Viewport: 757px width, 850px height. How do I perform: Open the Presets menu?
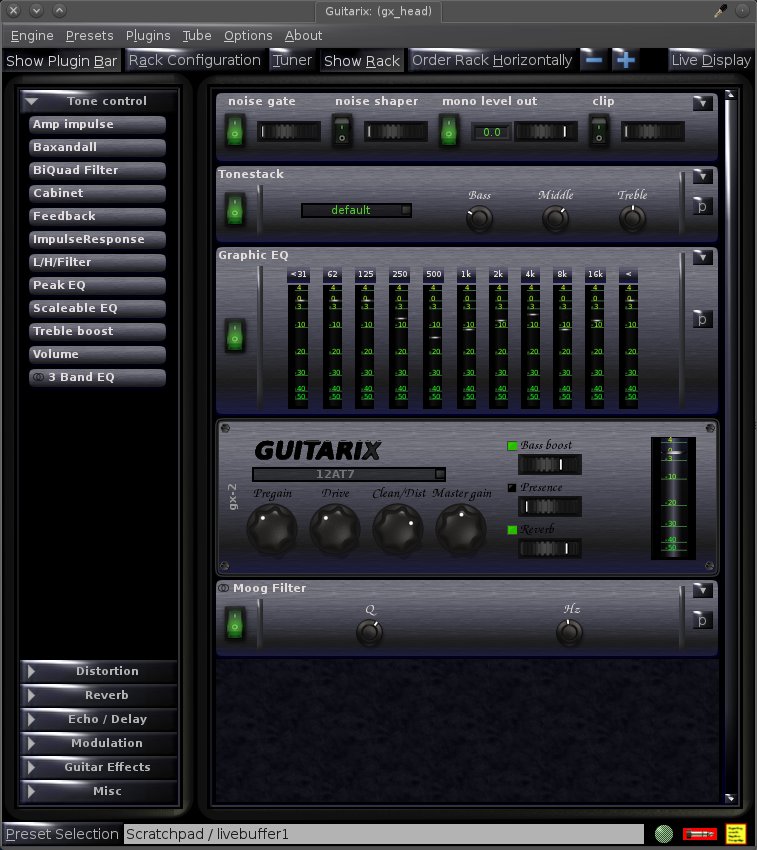pos(89,35)
